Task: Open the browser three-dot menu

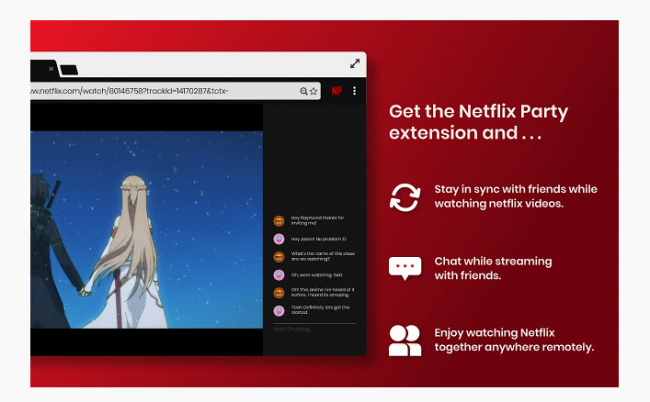Action: pos(354,90)
